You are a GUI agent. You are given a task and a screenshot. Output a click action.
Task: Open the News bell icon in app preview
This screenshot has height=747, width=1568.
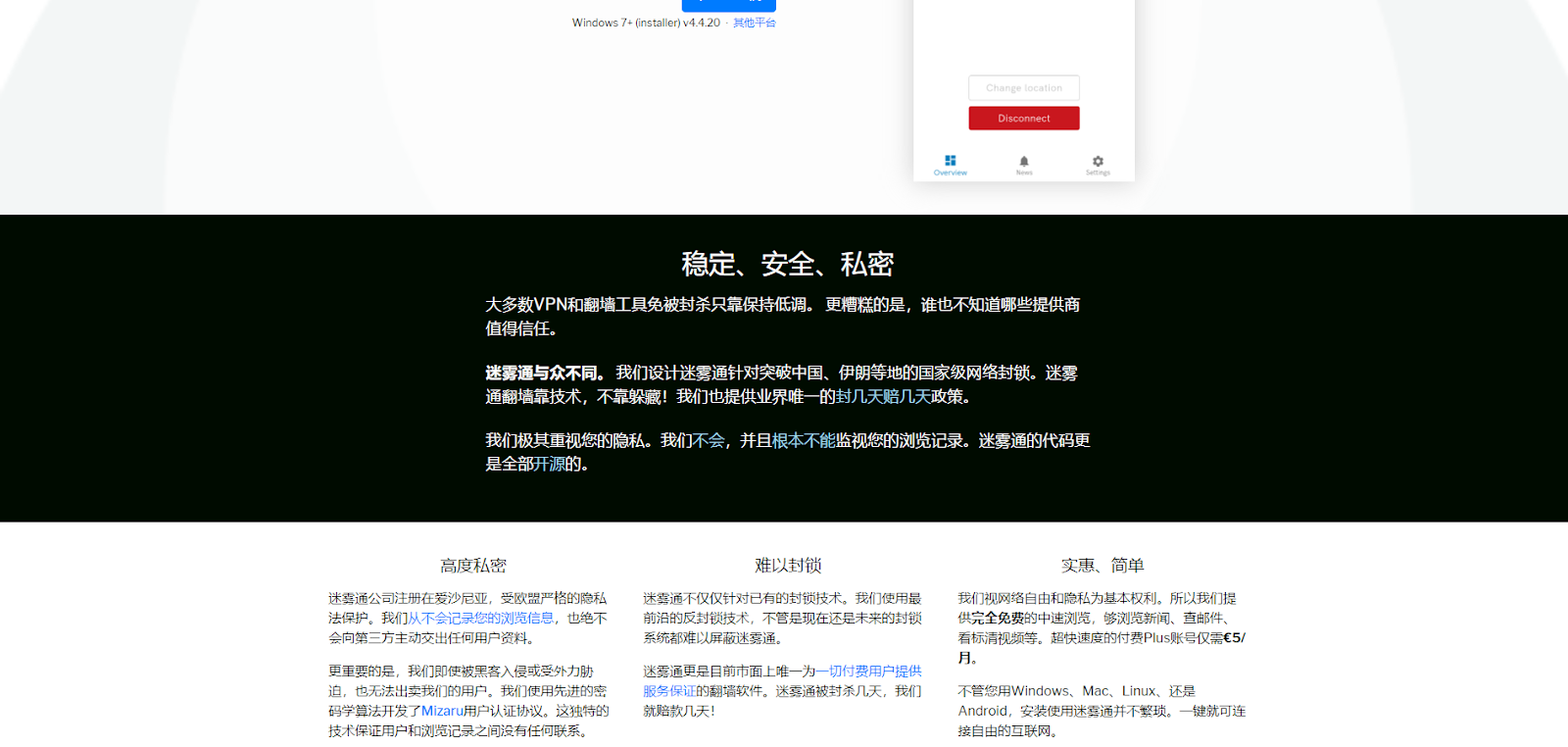(x=1024, y=161)
